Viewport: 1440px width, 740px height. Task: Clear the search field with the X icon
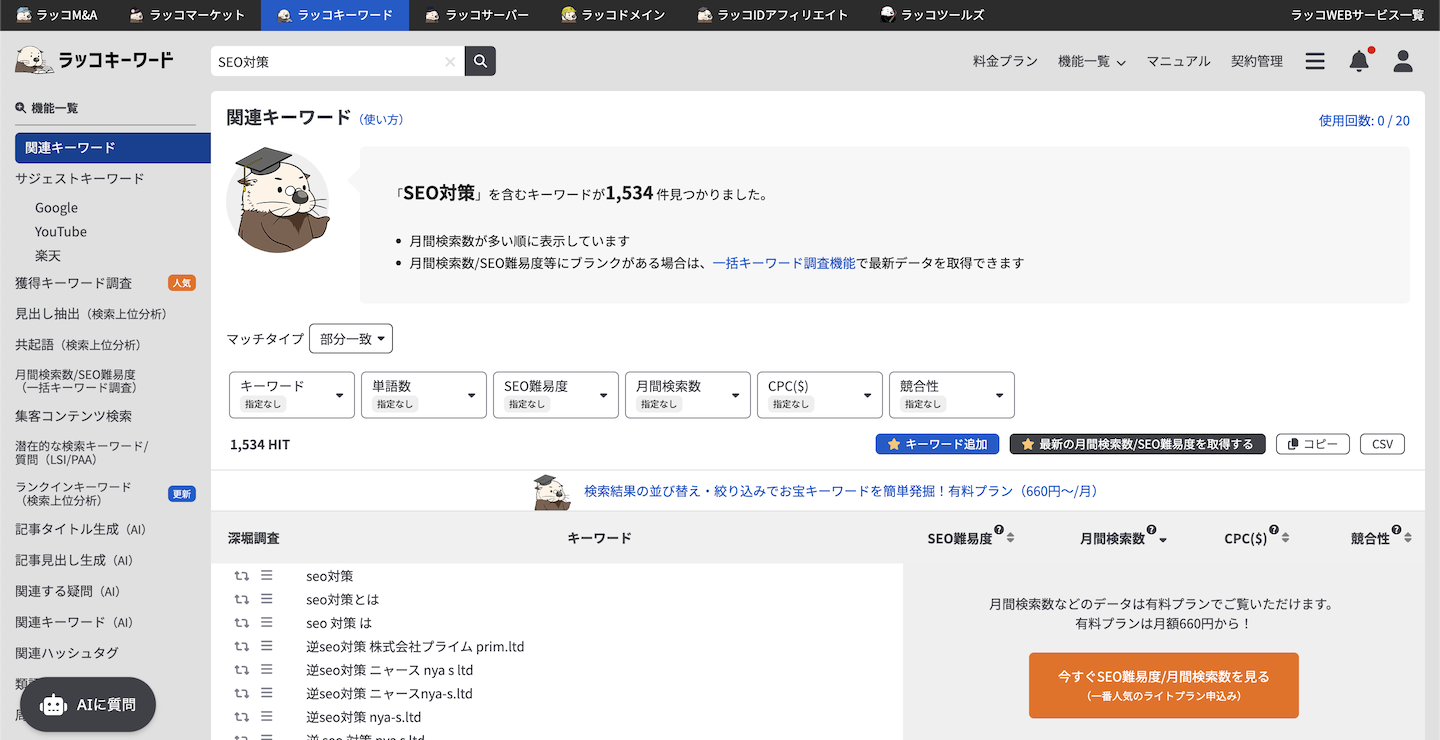coord(450,62)
